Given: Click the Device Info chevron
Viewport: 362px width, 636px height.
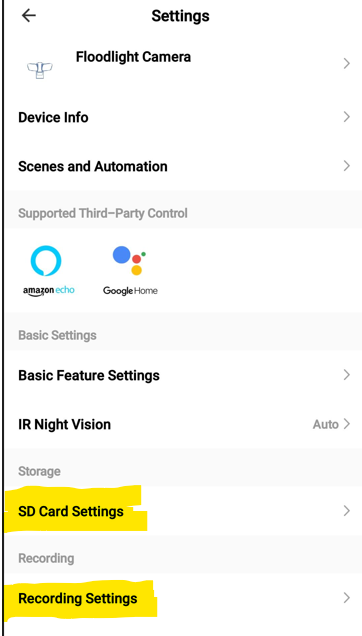Looking at the screenshot, I should coord(346,117).
